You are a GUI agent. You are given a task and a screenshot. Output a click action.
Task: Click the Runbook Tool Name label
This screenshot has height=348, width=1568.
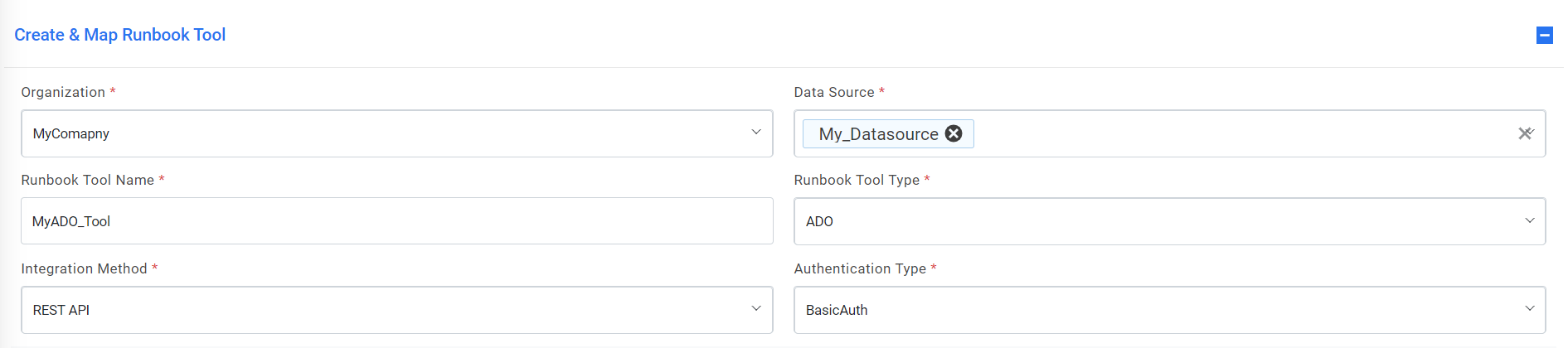87,180
